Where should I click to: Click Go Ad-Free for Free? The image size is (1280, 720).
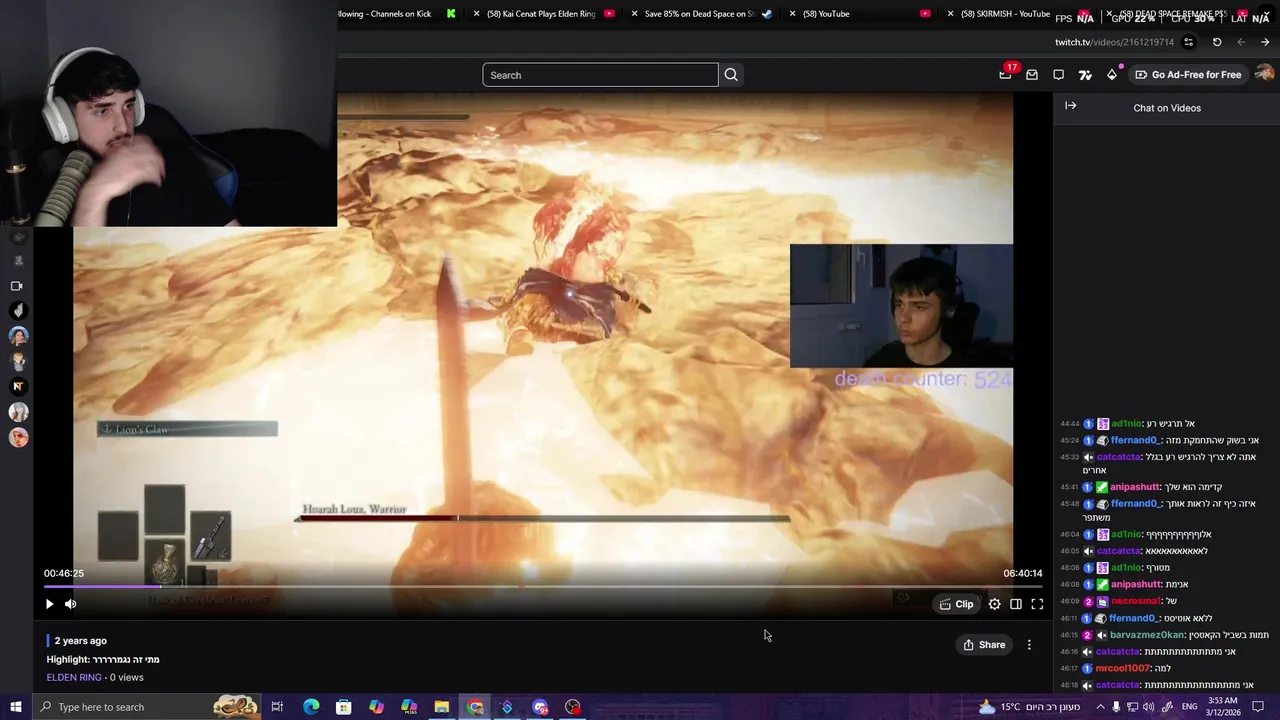[1188, 75]
